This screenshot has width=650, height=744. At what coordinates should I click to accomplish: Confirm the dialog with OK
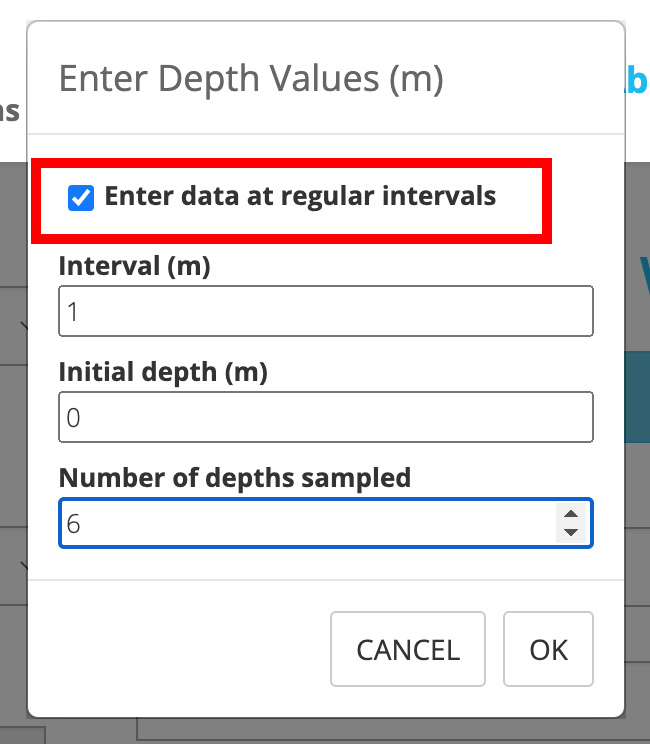tap(548, 650)
